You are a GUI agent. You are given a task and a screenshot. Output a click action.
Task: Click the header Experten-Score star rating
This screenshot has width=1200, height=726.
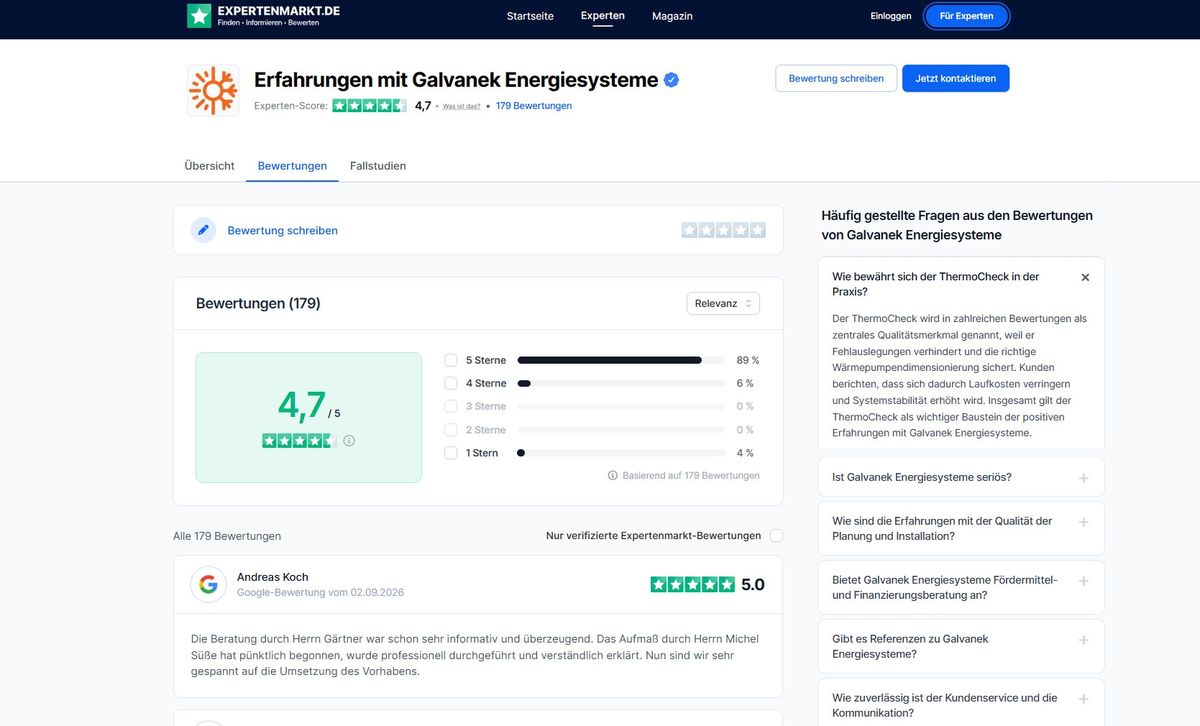(x=370, y=105)
